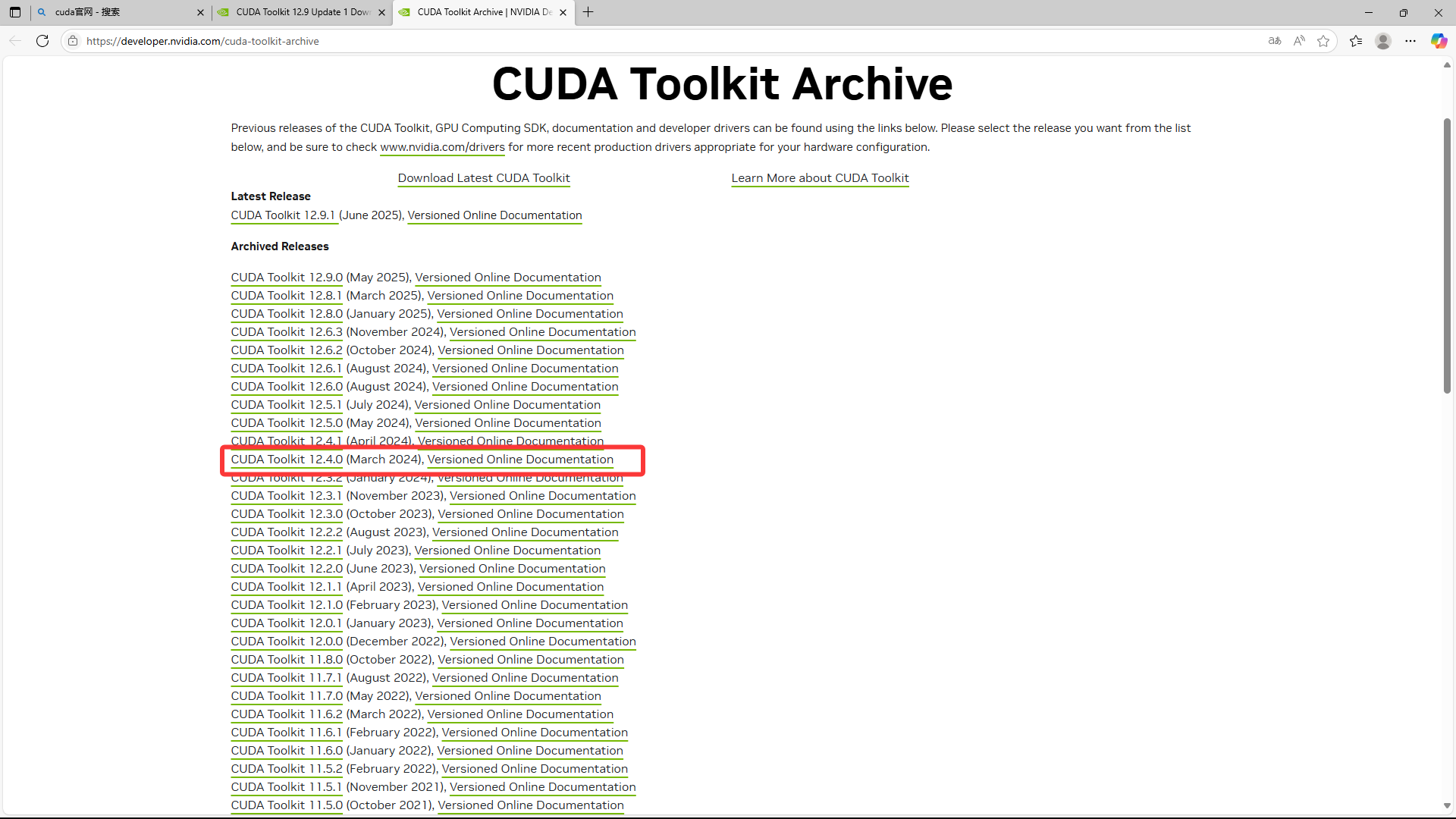Open CUDA Toolkit 11.6.2 link
Viewport: 1456px width, 819px height.
click(287, 714)
